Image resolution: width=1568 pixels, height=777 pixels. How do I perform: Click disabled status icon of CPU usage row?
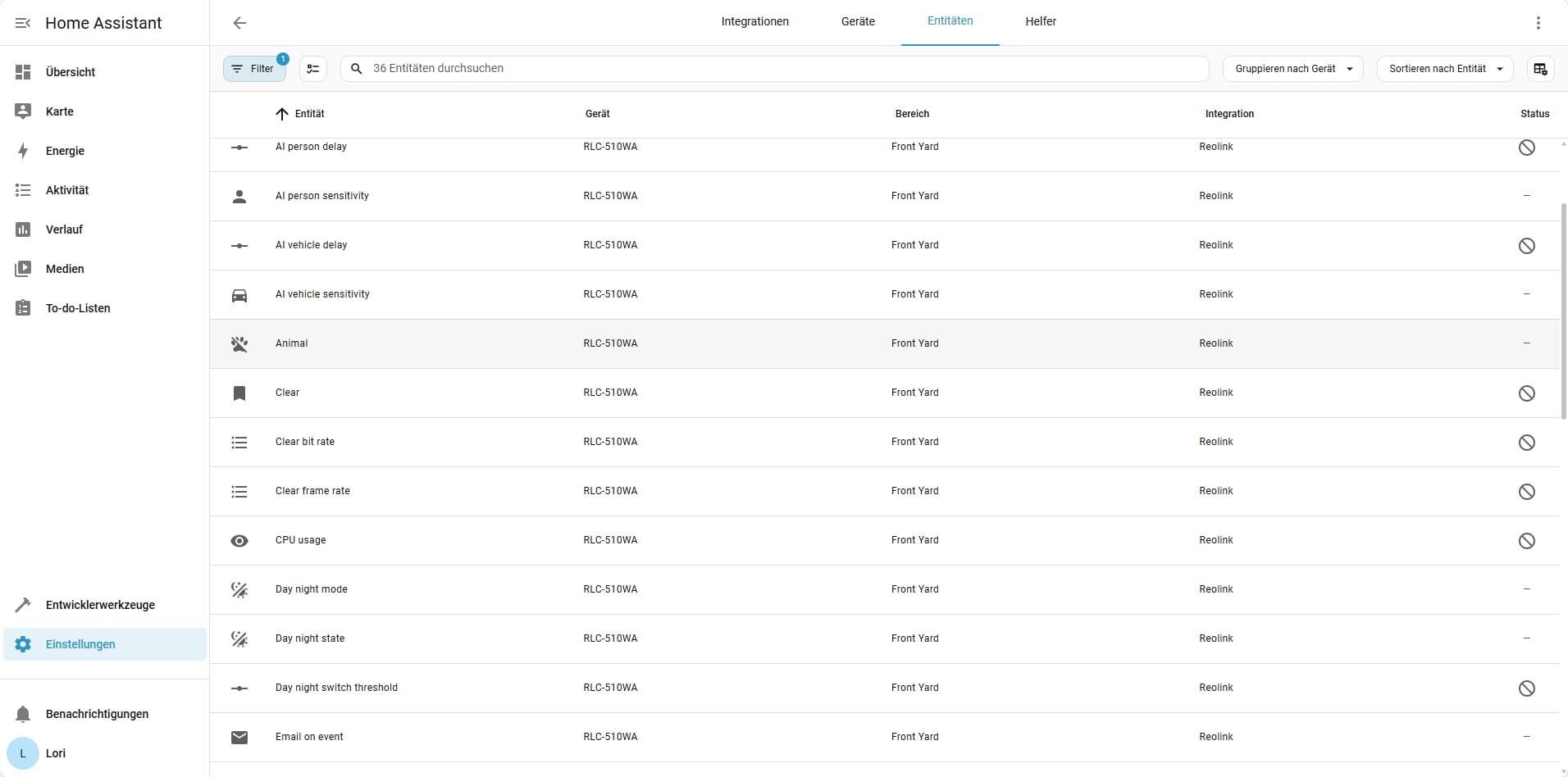pyautogui.click(x=1526, y=541)
